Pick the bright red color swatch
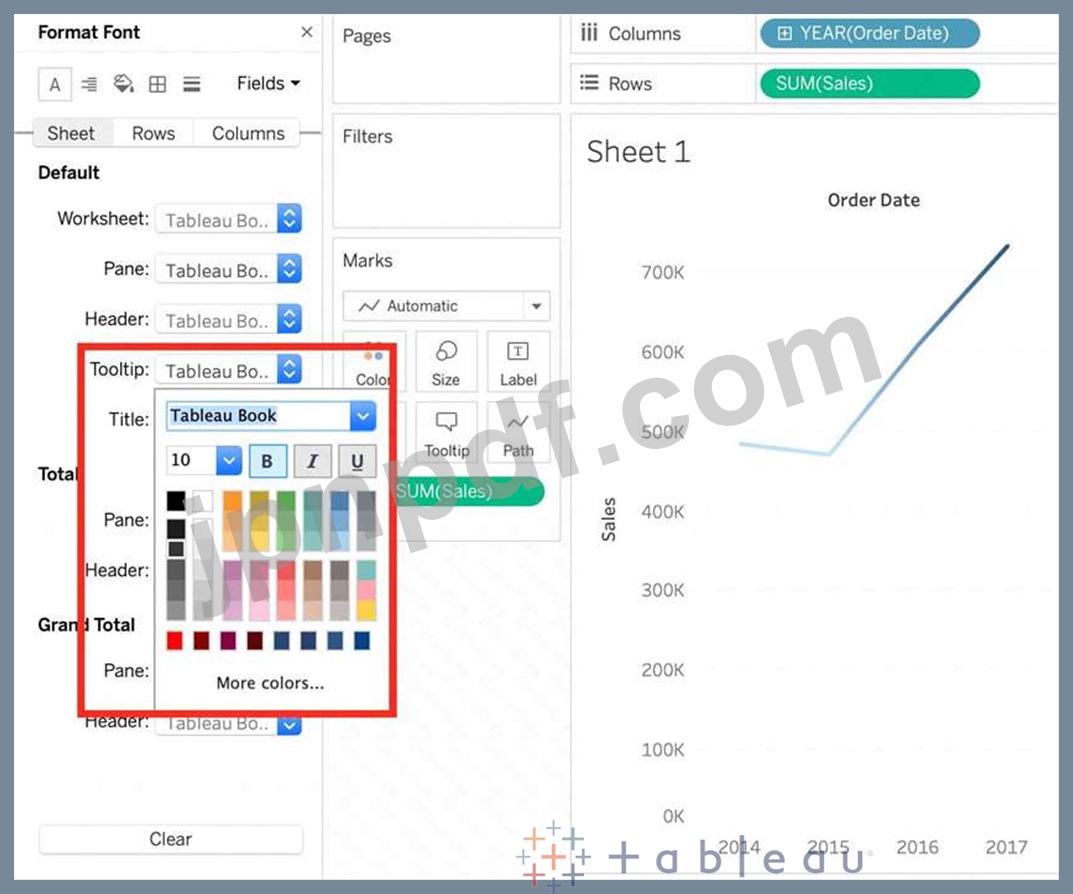This screenshot has height=894, width=1073. [176, 641]
